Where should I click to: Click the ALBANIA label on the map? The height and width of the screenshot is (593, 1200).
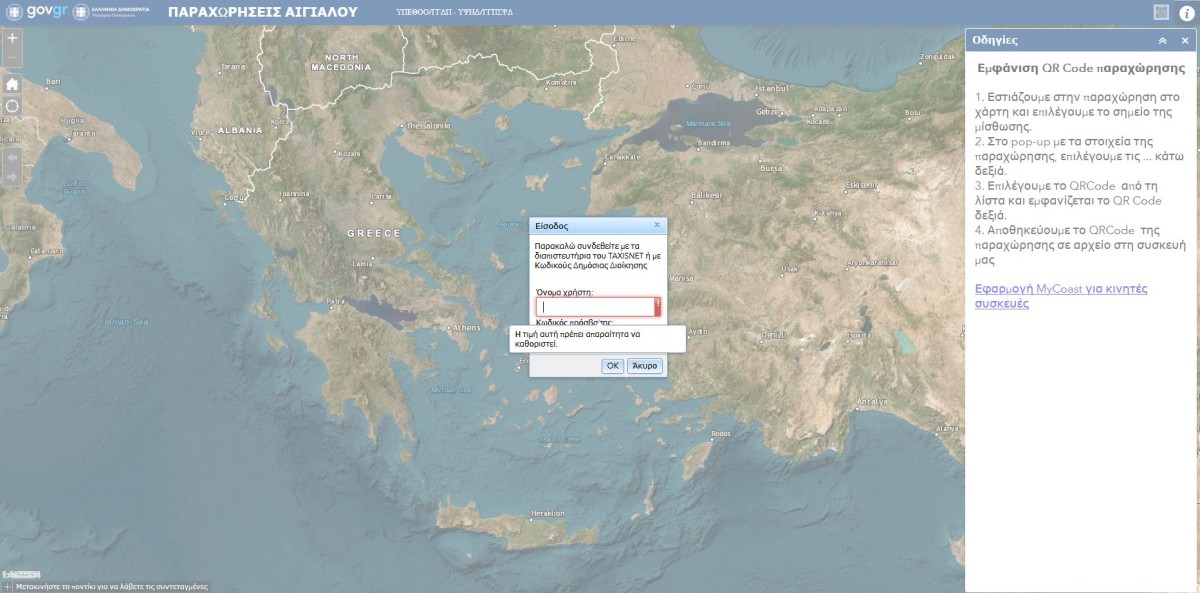click(240, 130)
